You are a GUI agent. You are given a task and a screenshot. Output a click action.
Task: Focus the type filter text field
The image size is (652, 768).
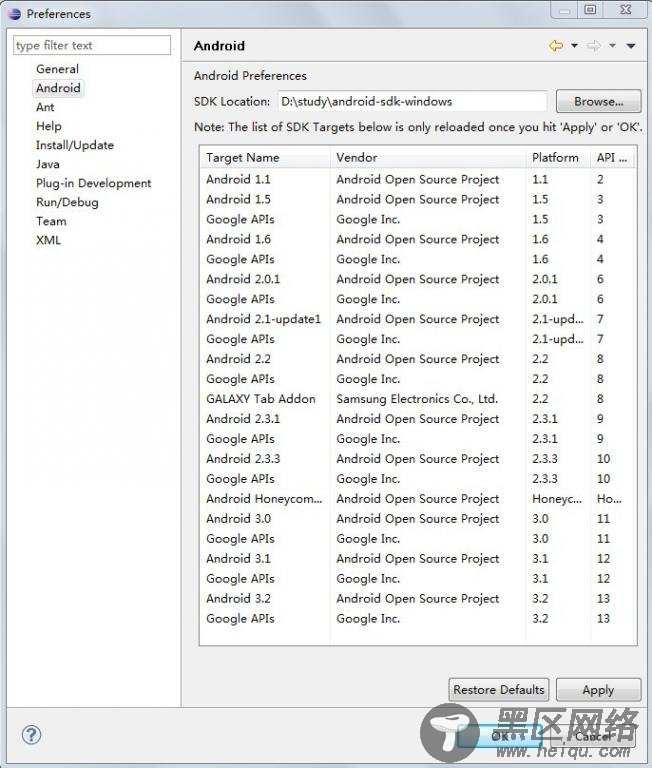[92, 45]
